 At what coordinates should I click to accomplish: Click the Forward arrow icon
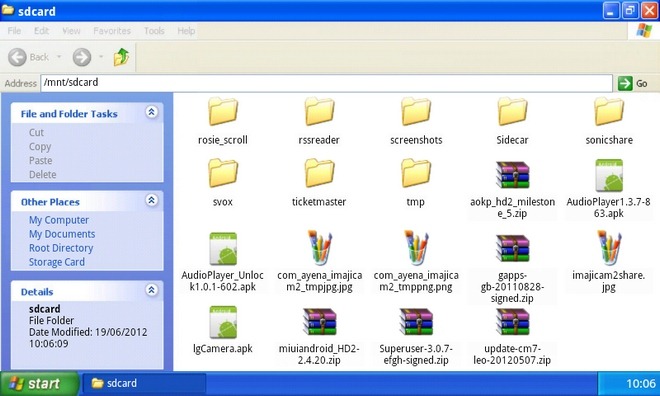pyautogui.click(x=82, y=57)
